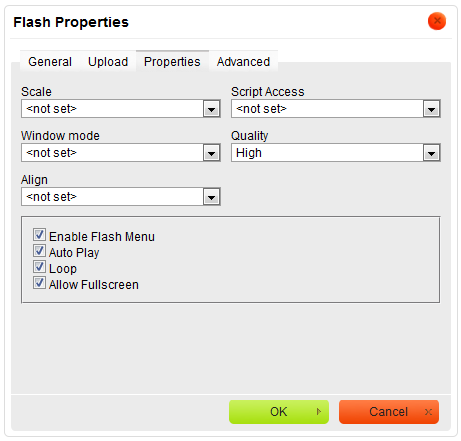Screen dimensions: 461x441
Task: Click the Scale dropdown arrow button
Action: coord(211,109)
